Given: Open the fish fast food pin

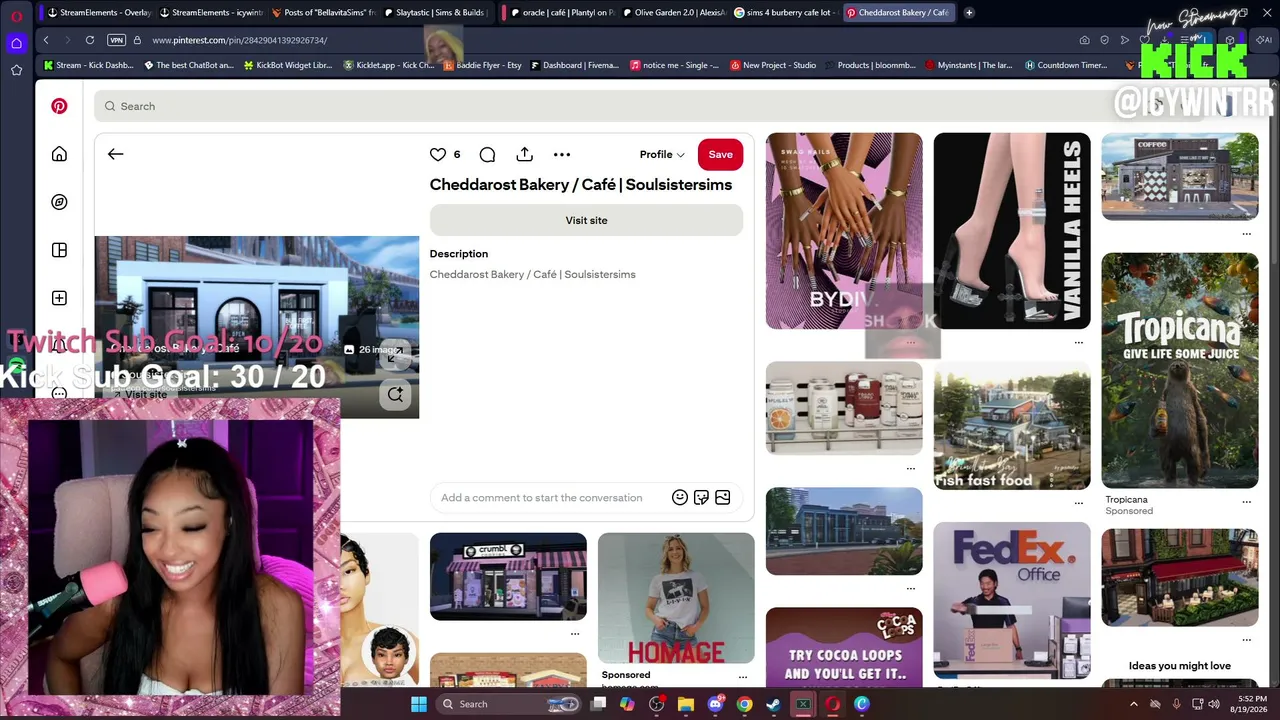Looking at the screenshot, I should (1012, 427).
